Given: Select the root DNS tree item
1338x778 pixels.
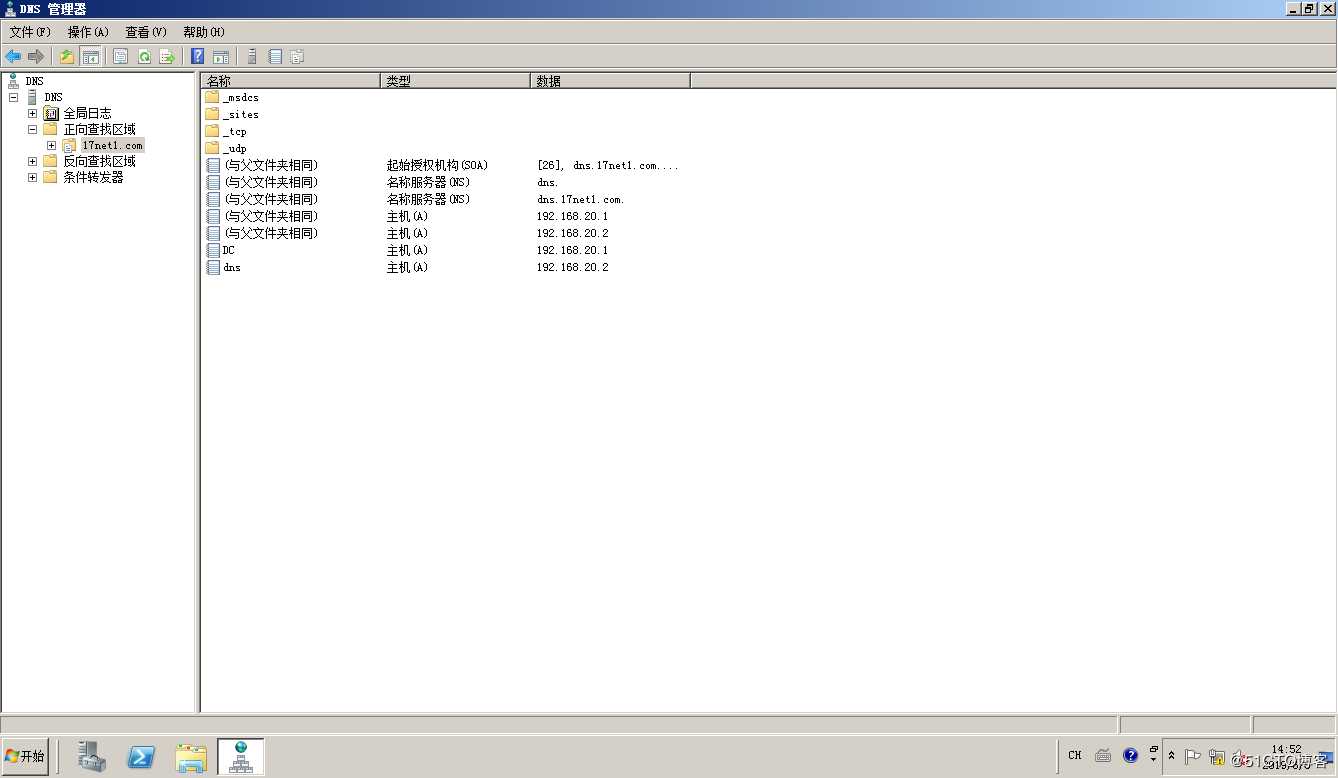Looking at the screenshot, I should pyautogui.click(x=34, y=81).
